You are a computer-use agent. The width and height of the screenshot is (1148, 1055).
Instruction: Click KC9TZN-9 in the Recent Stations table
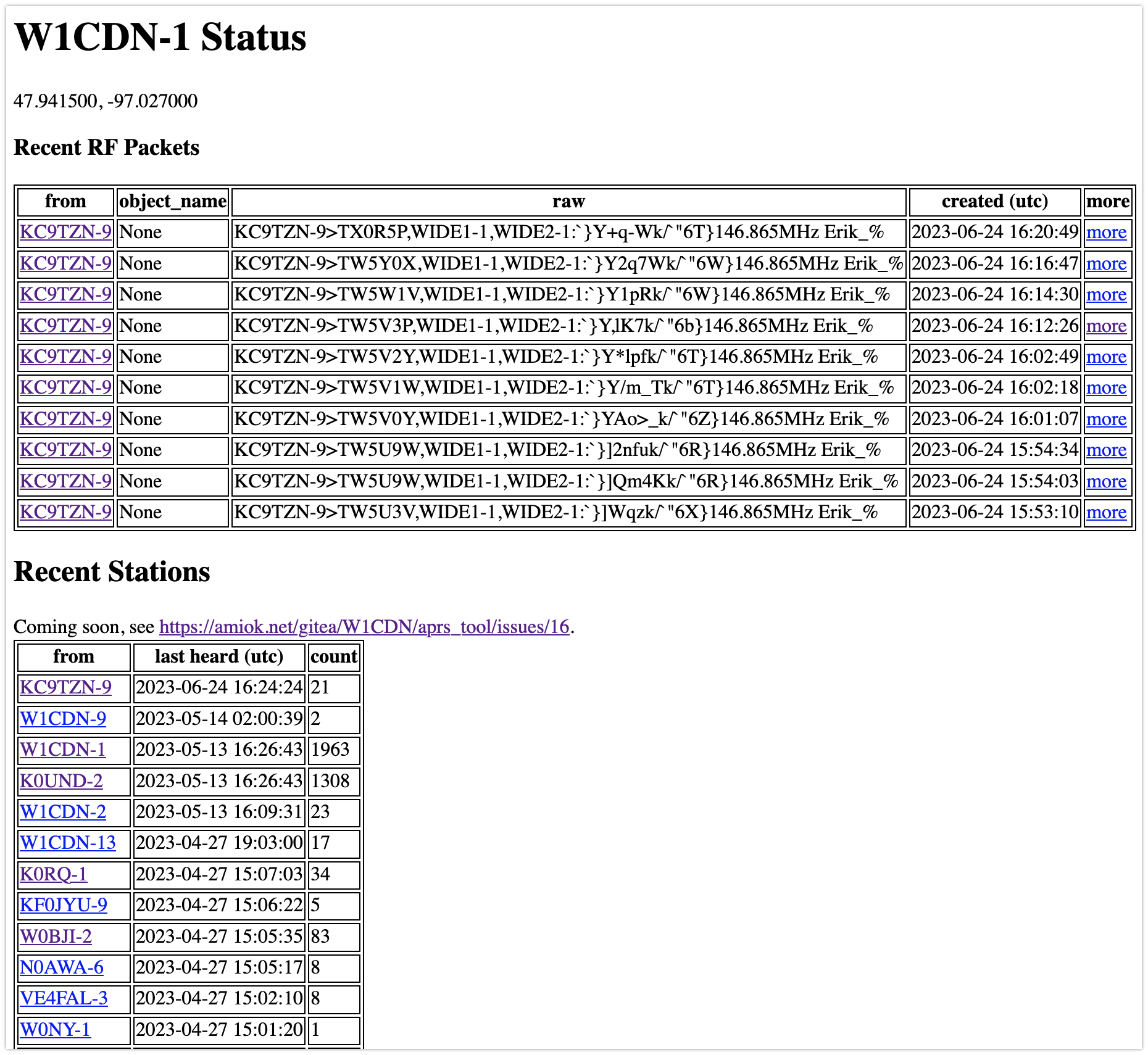[x=65, y=687]
